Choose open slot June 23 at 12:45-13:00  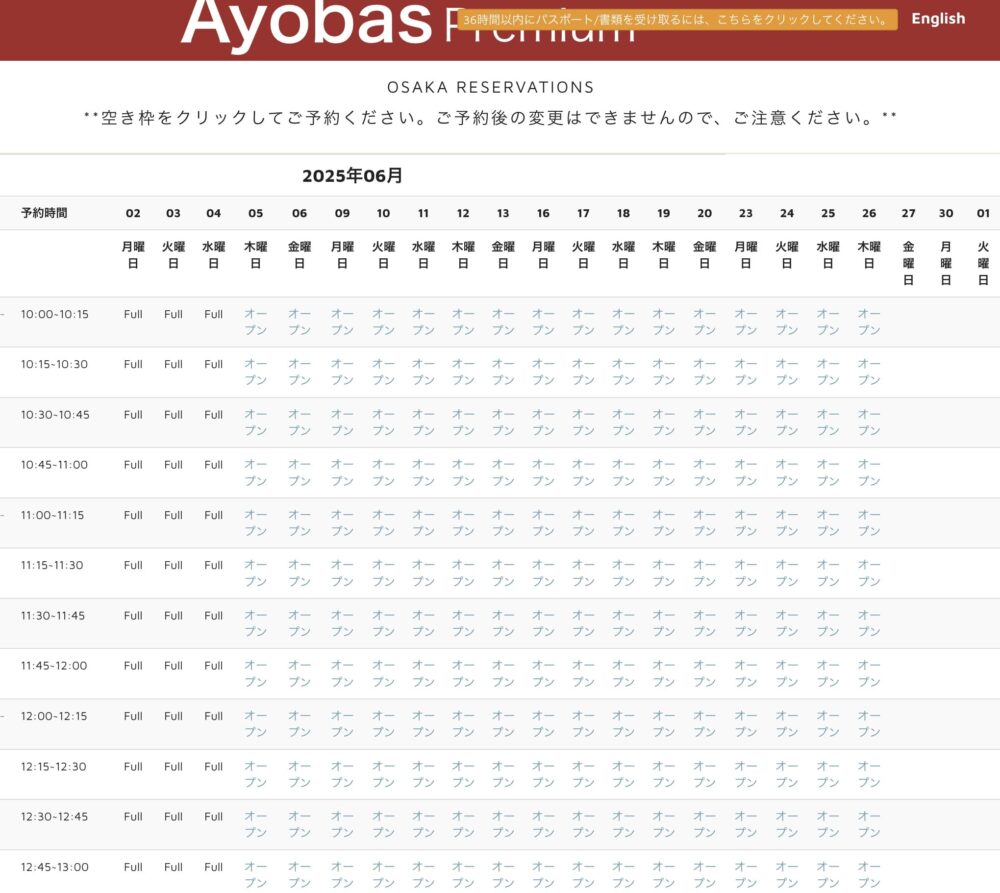tap(746, 875)
